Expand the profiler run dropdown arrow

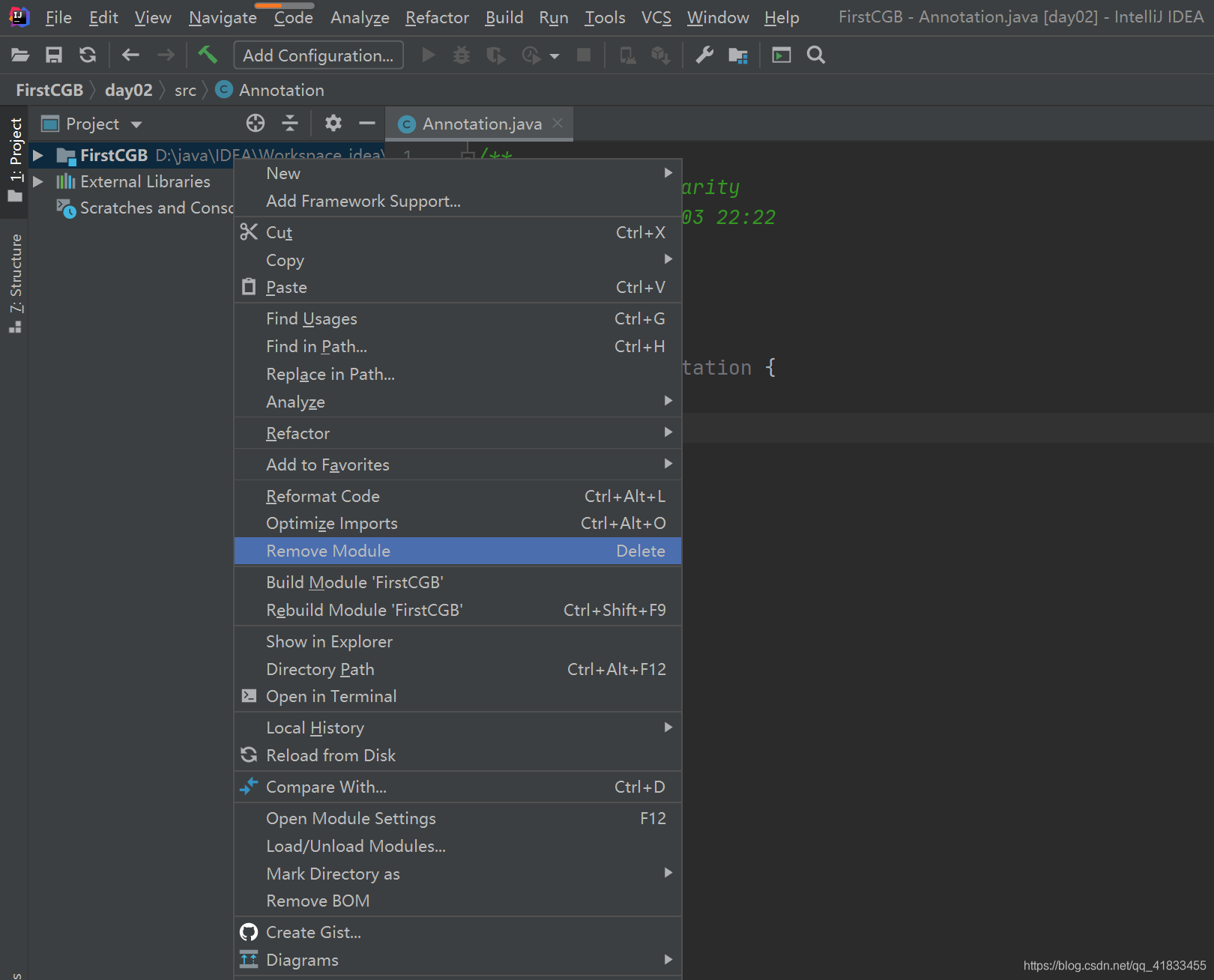coord(555,55)
